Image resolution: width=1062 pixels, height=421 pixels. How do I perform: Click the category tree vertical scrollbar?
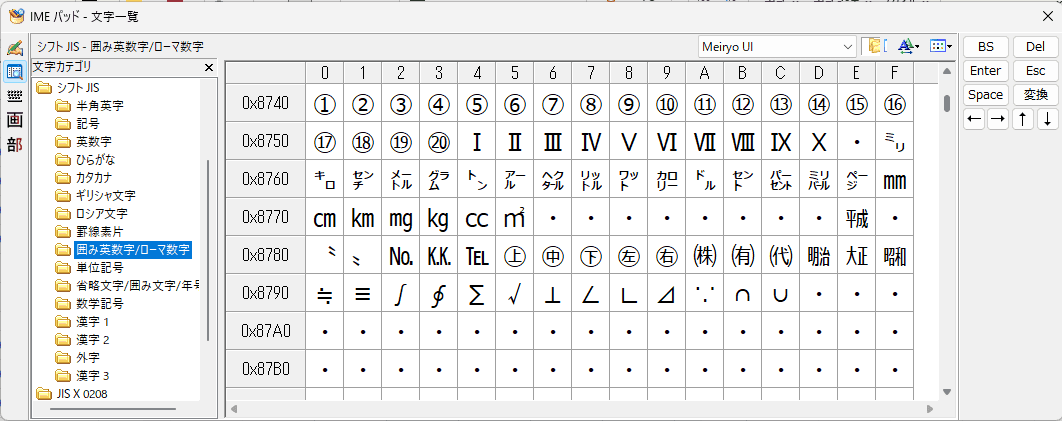[x=208, y=250]
